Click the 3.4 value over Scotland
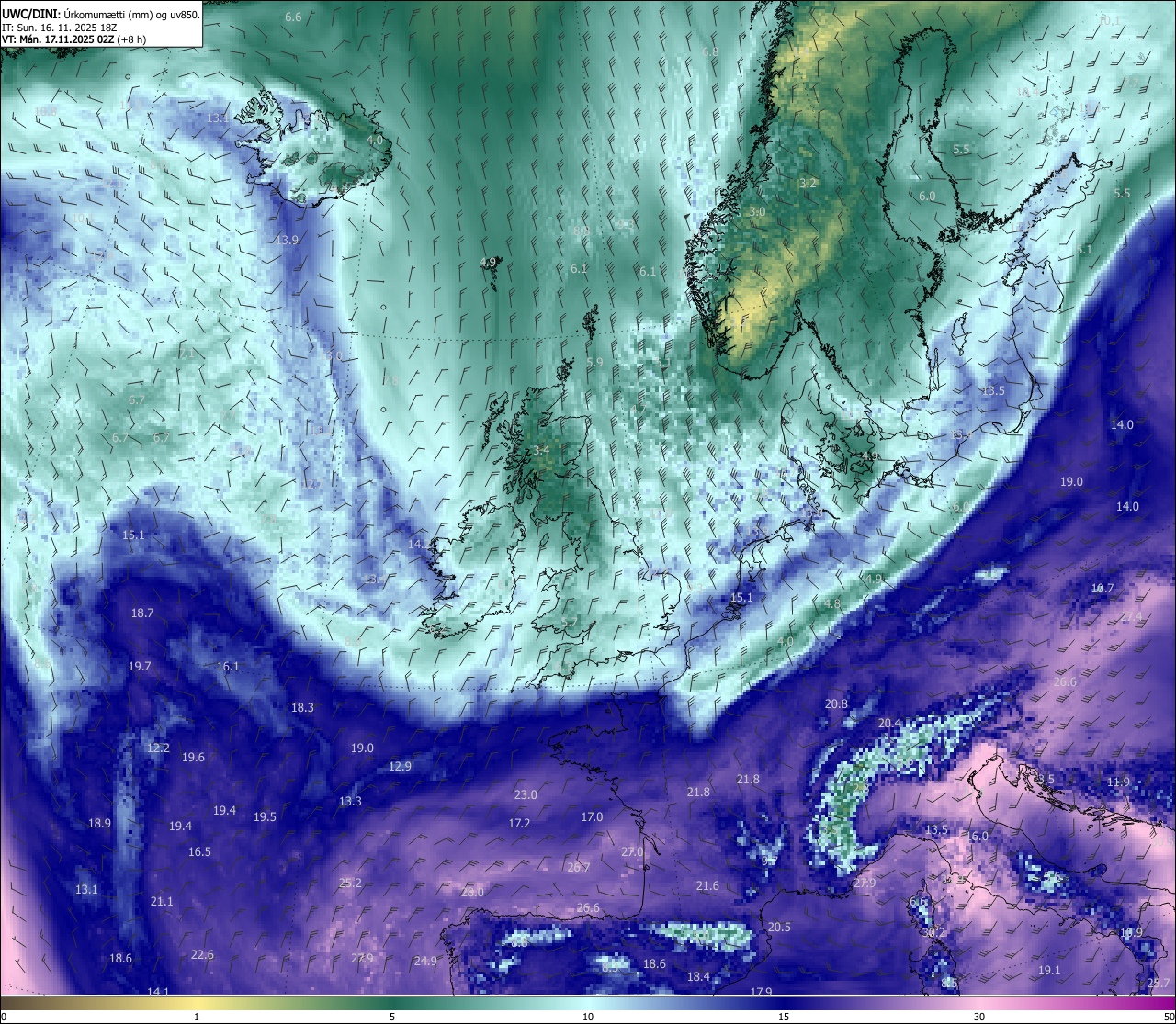This screenshot has width=1176, height=1024. [x=541, y=450]
